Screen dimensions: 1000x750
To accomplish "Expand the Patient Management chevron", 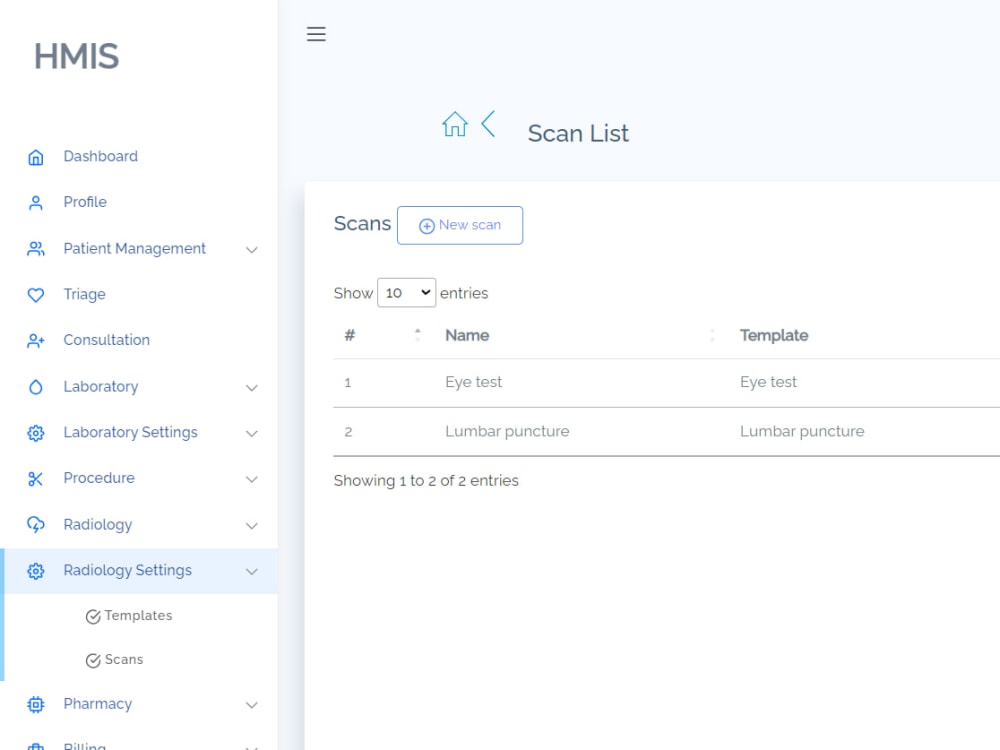I will pyautogui.click(x=252, y=250).
